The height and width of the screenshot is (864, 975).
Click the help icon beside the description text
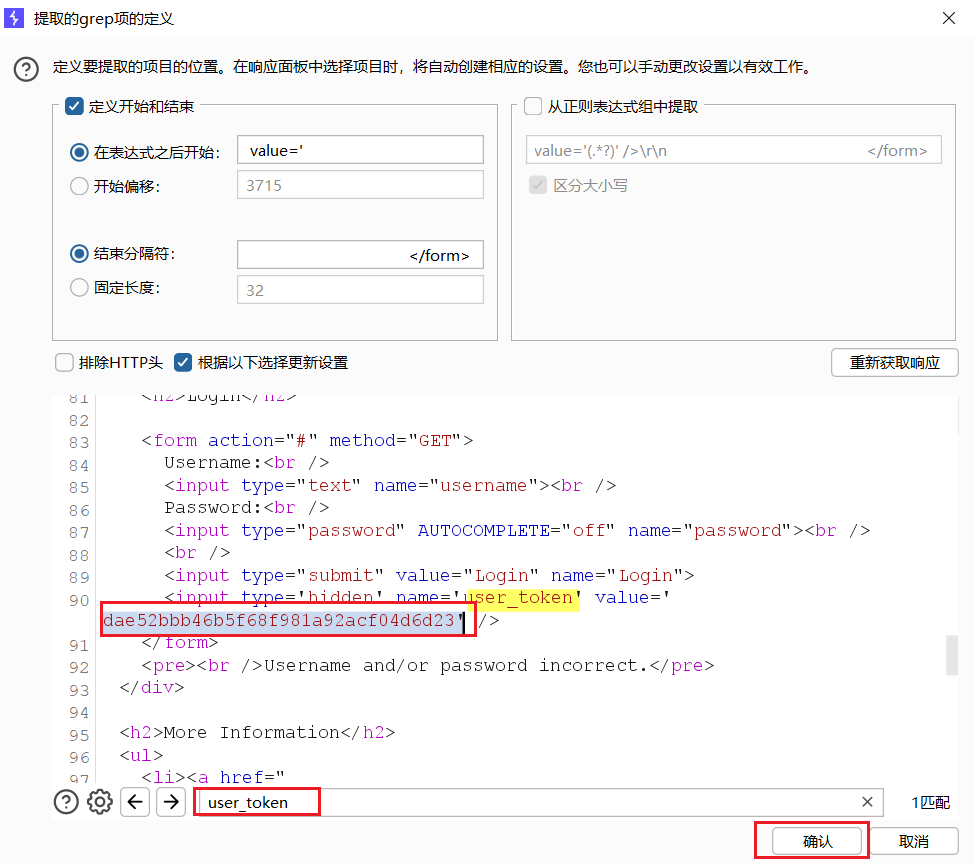pos(25,69)
